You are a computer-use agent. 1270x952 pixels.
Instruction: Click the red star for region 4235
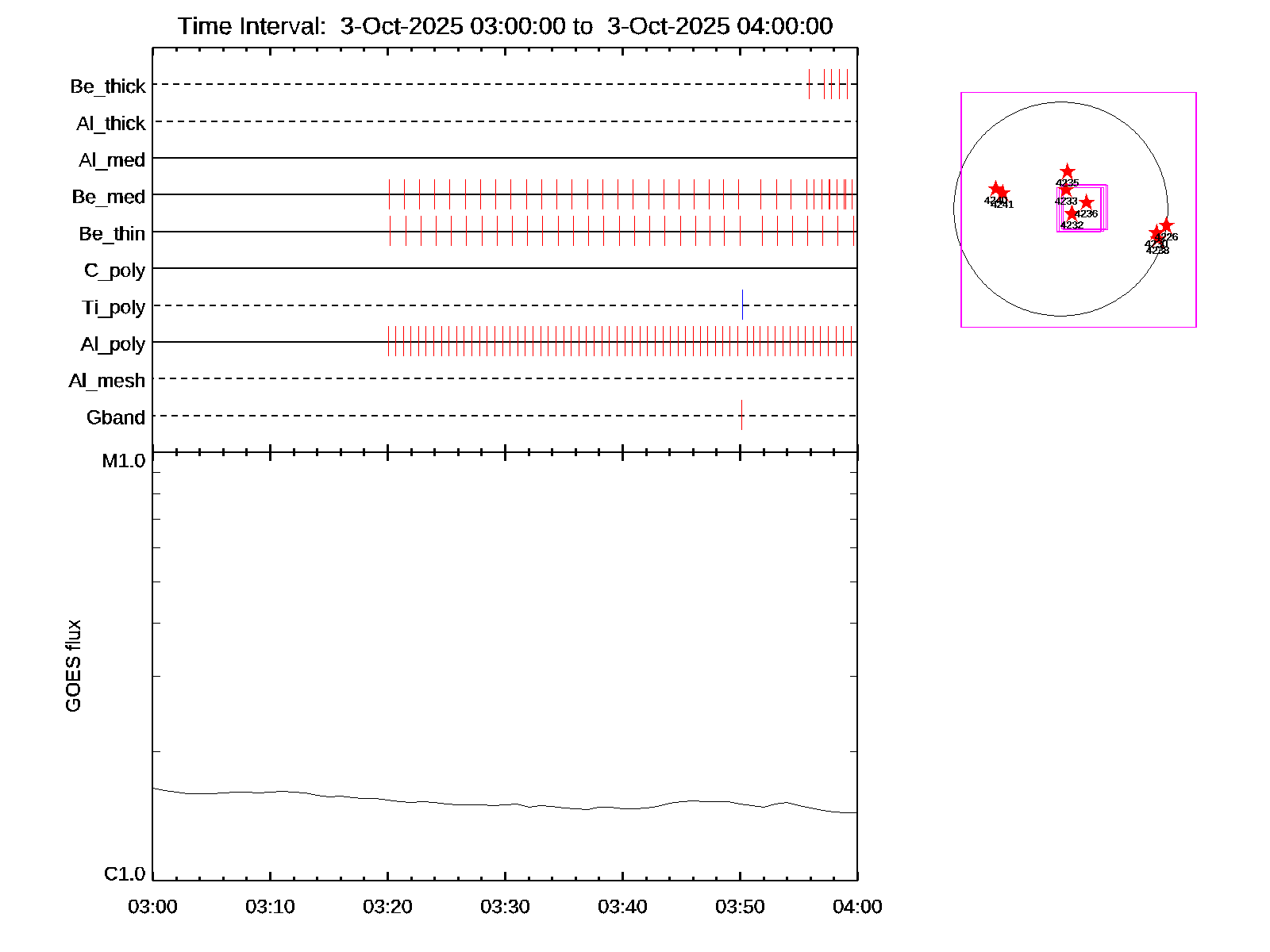click(1068, 172)
